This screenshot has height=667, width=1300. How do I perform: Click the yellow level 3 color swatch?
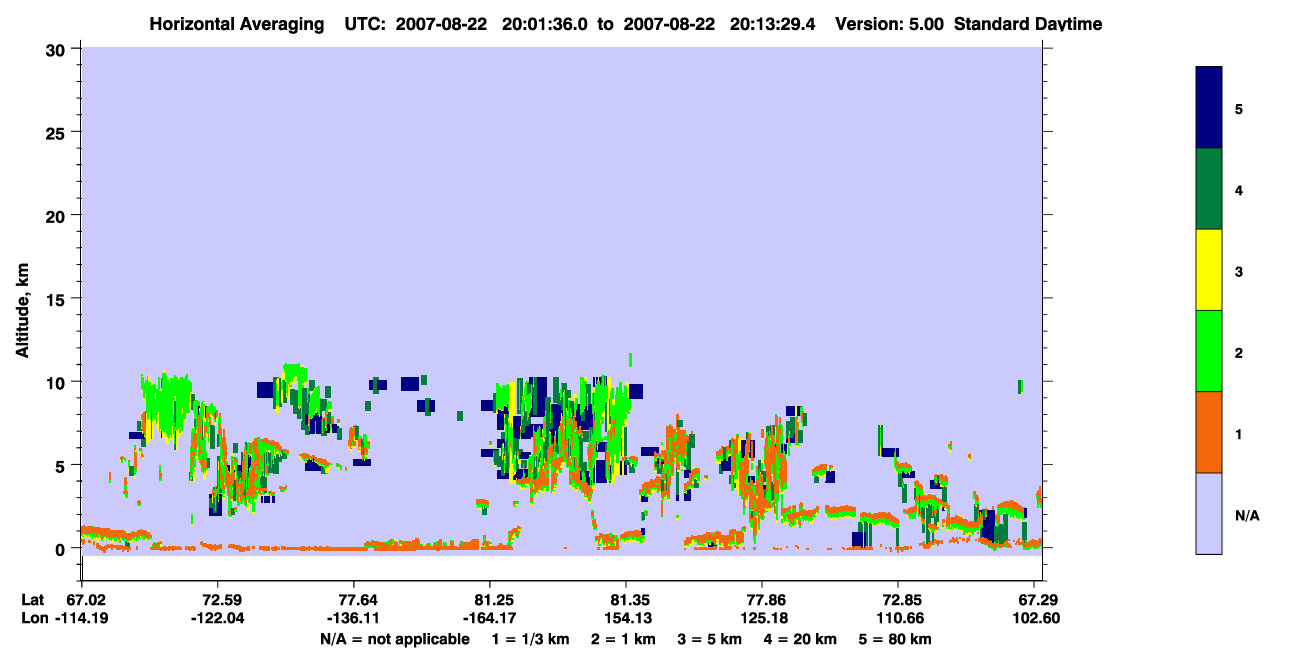click(x=1209, y=270)
